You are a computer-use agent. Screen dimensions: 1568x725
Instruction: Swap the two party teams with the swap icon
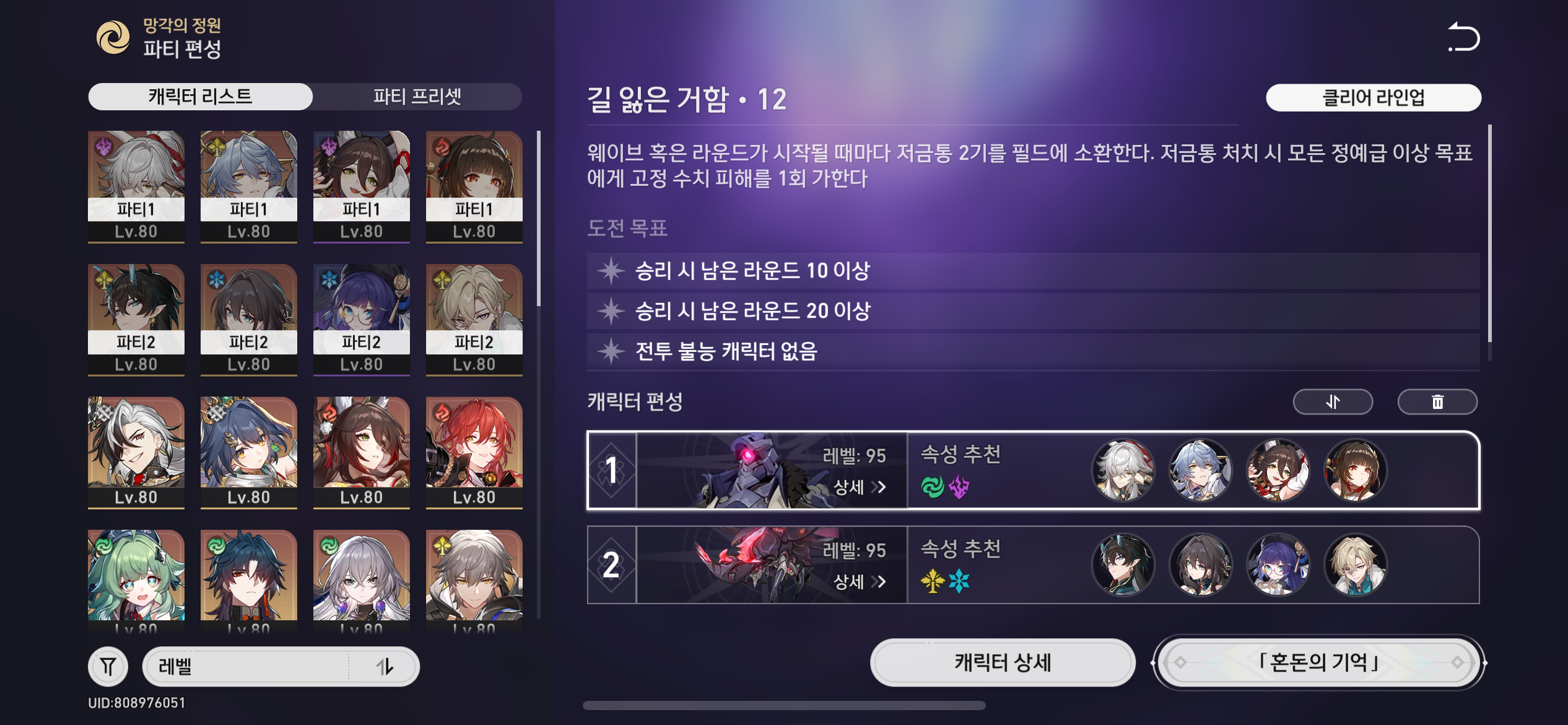point(1333,402)
